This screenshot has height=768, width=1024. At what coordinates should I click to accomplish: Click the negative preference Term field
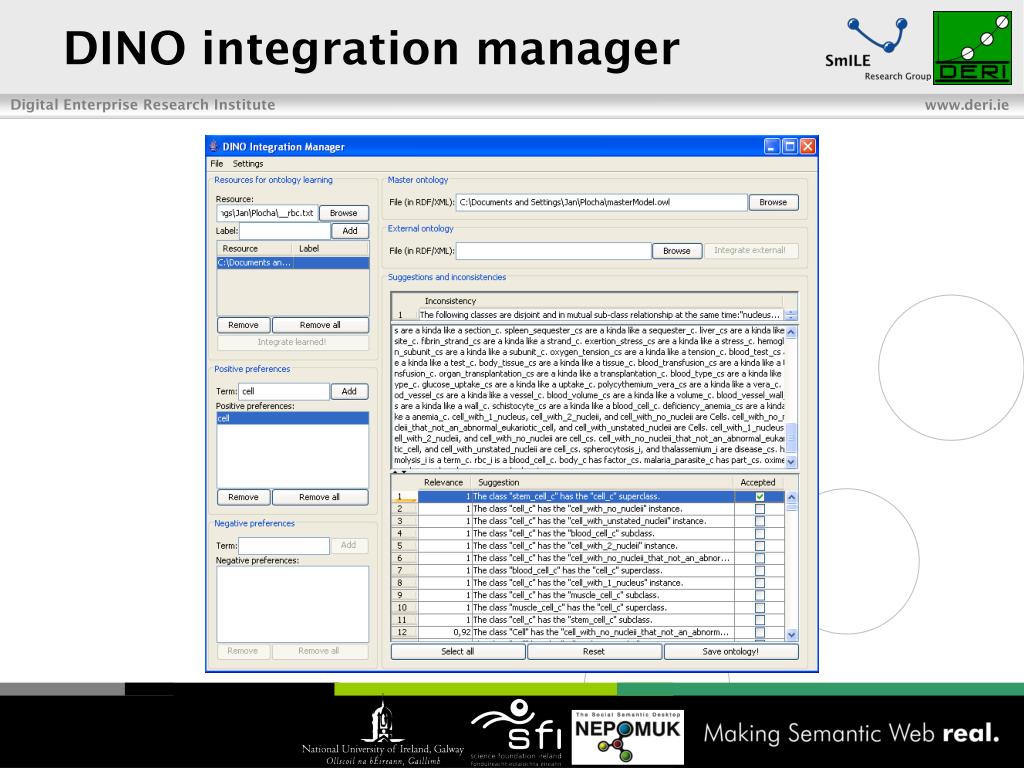[284, 545]
